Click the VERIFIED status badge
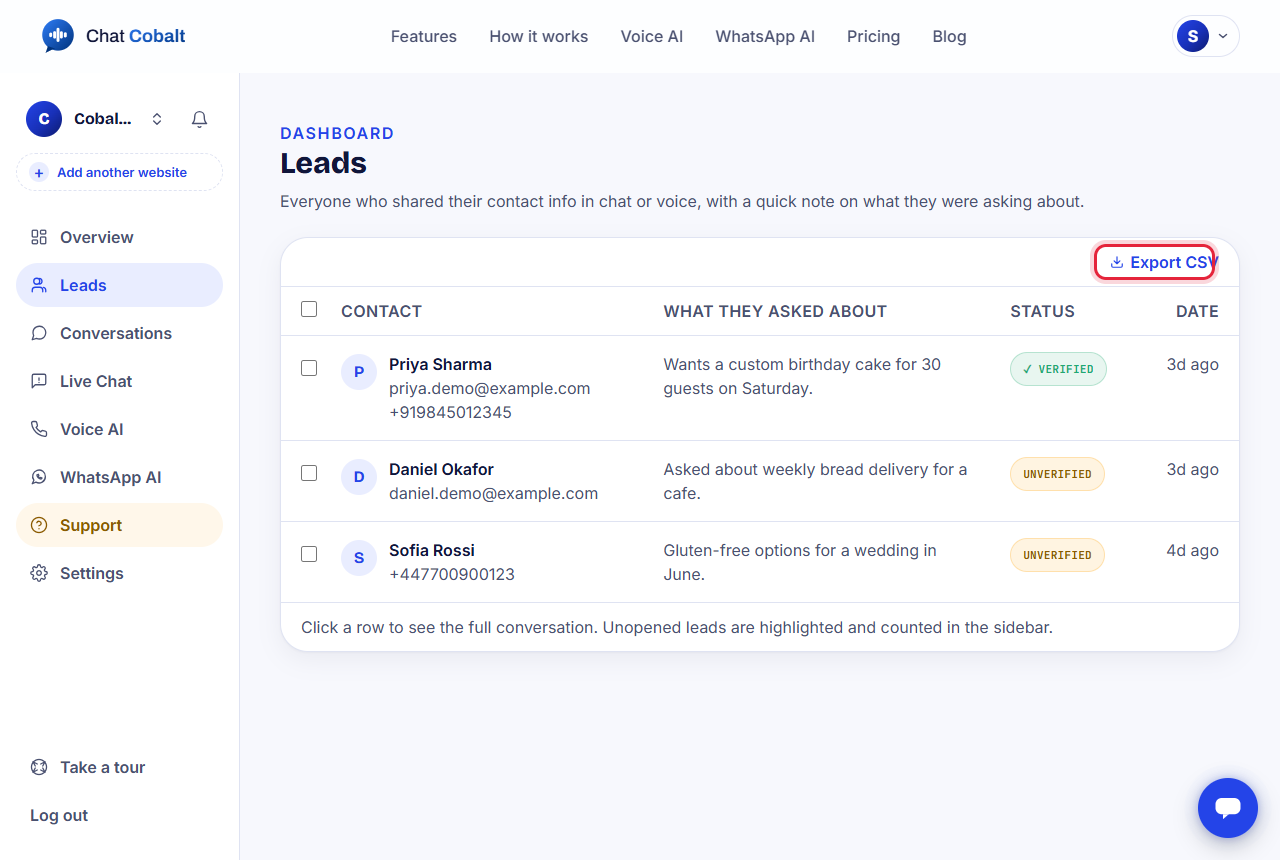Image resolution: width=1280 pixels, height=860 pixels. point(1058,369)
